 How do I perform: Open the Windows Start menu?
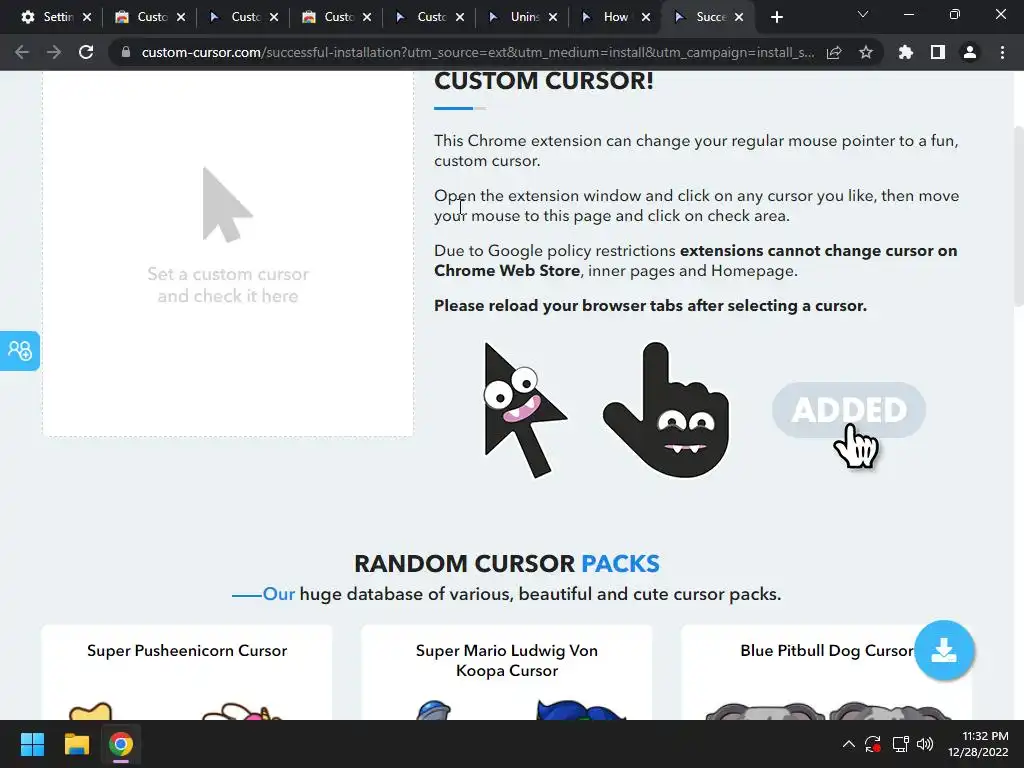(32, 744)
